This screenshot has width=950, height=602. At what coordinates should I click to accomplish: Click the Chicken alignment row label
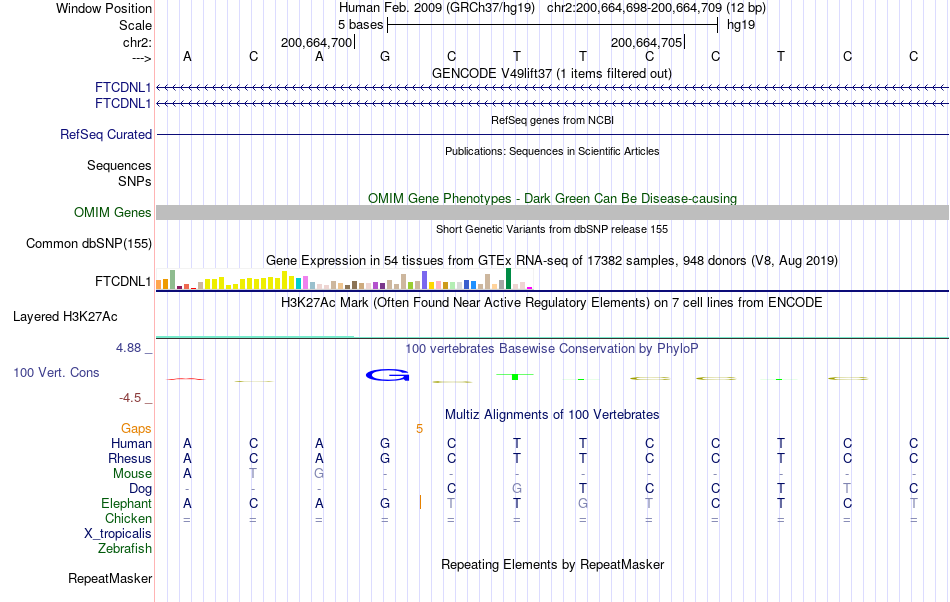pyautogui.click(x=128, y=518)
